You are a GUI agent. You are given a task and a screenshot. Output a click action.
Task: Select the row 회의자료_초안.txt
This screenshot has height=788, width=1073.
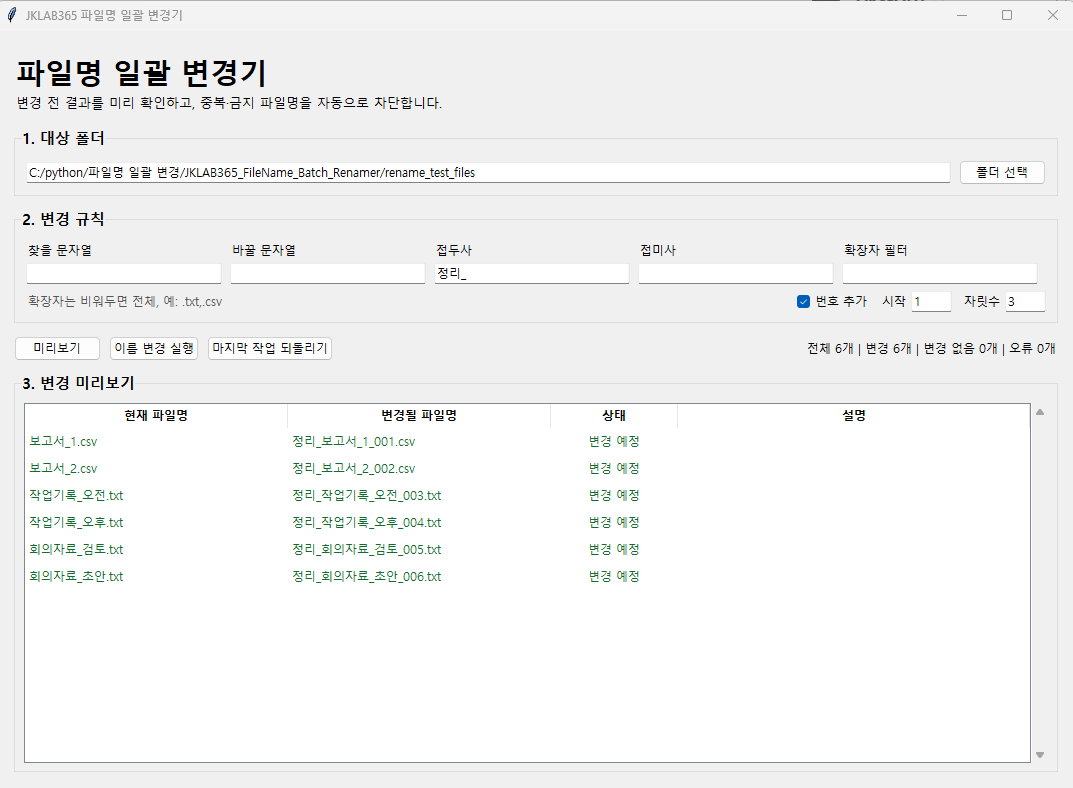pyautogui.click(x=527, y=577)
